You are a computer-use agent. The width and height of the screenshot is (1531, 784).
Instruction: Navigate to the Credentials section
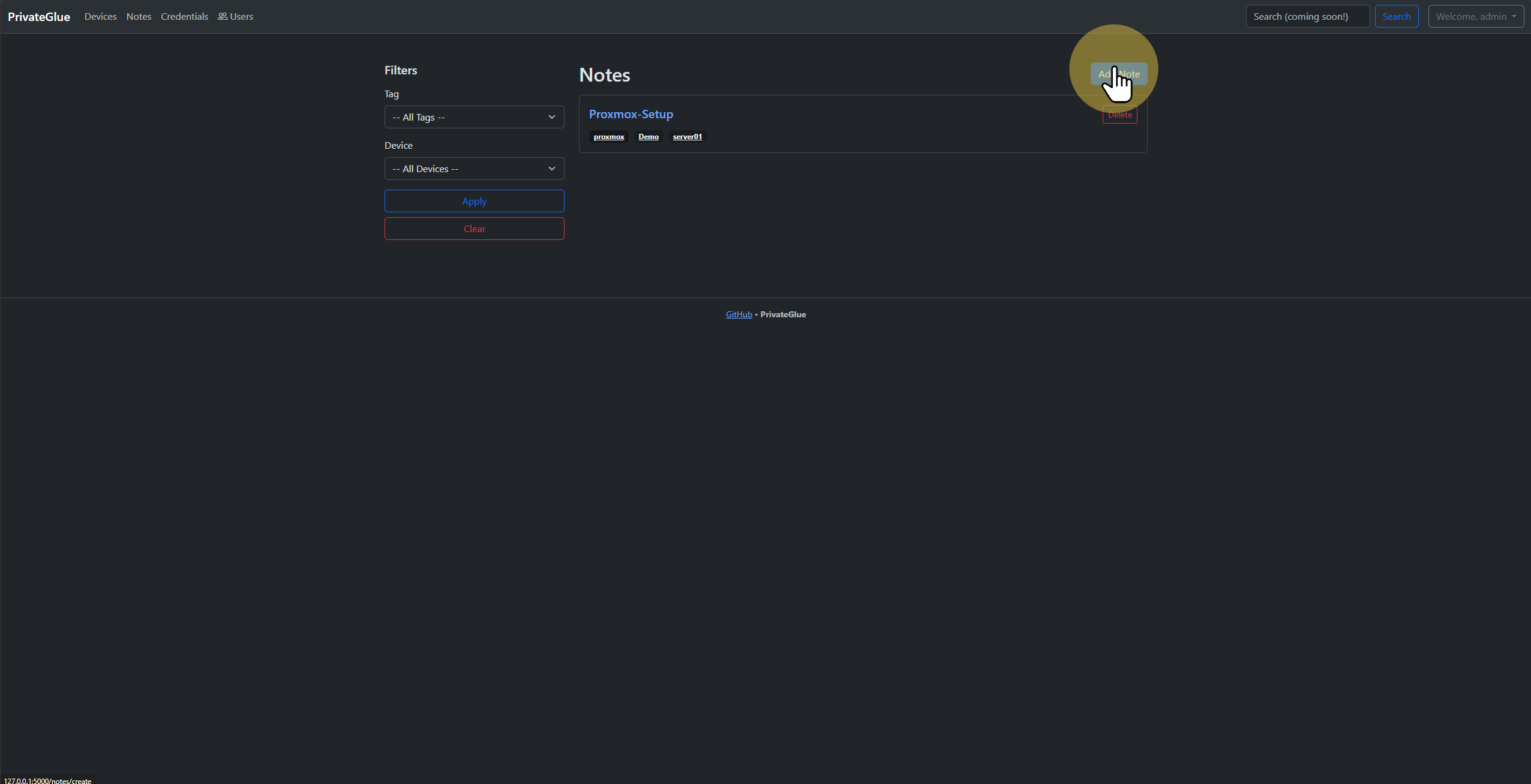(x=184, y=17)
